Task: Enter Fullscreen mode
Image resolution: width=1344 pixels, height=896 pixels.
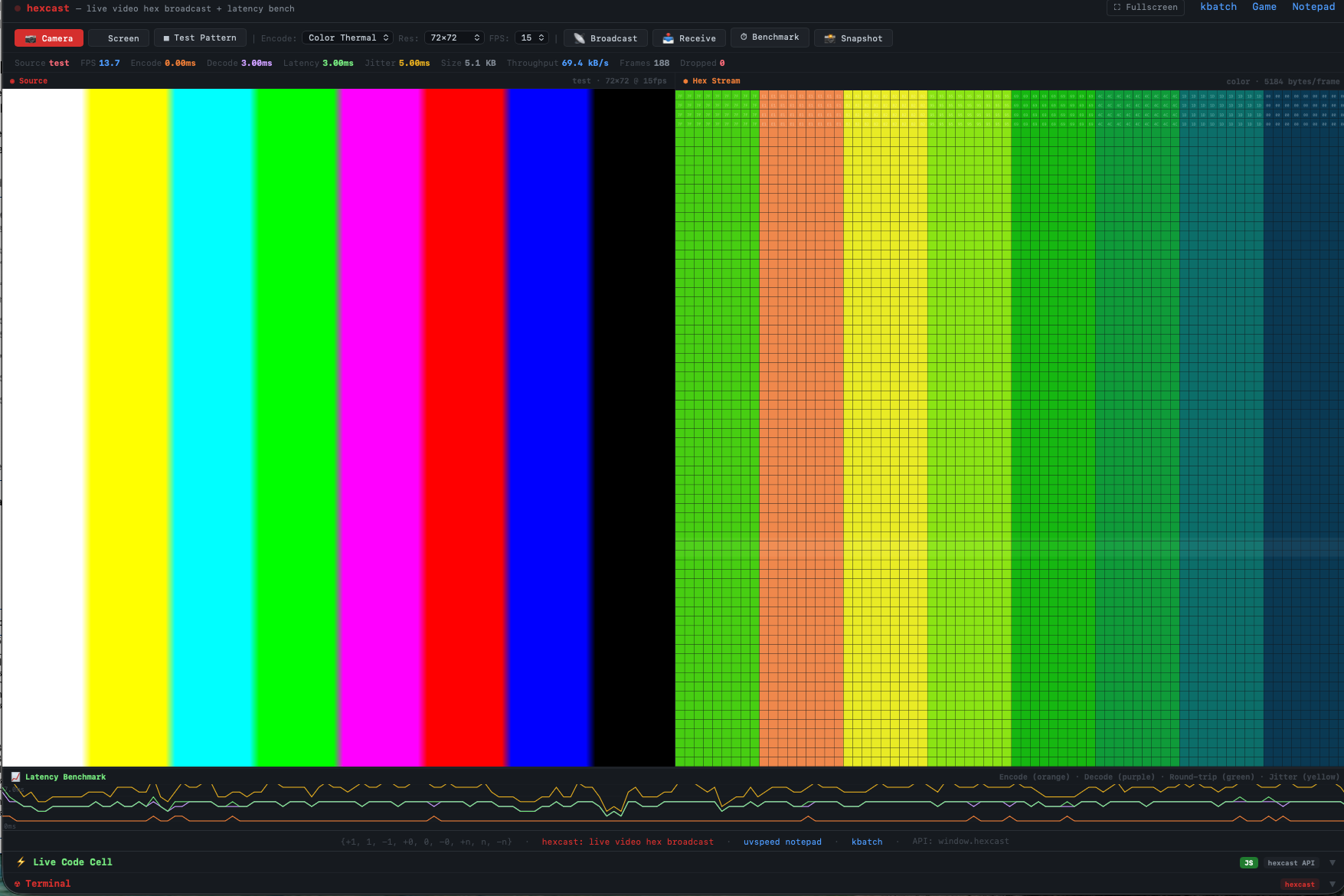Action: click(x=1145, y=7)
